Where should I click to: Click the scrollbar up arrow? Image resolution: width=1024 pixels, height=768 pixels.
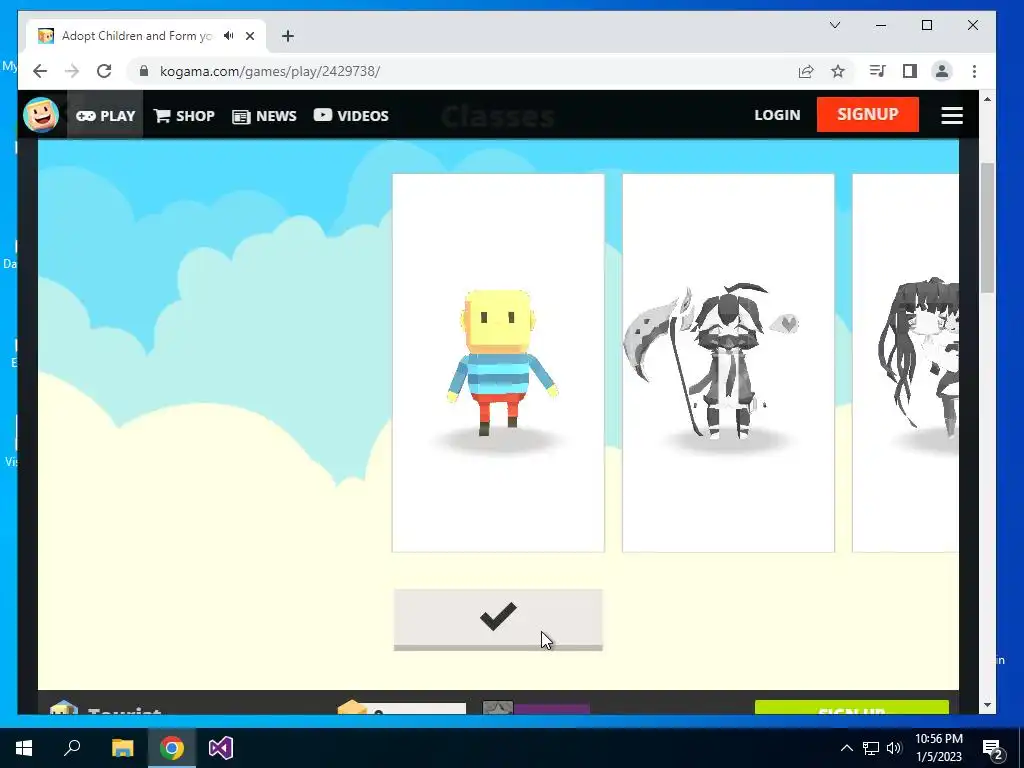[x=987, y=99]
